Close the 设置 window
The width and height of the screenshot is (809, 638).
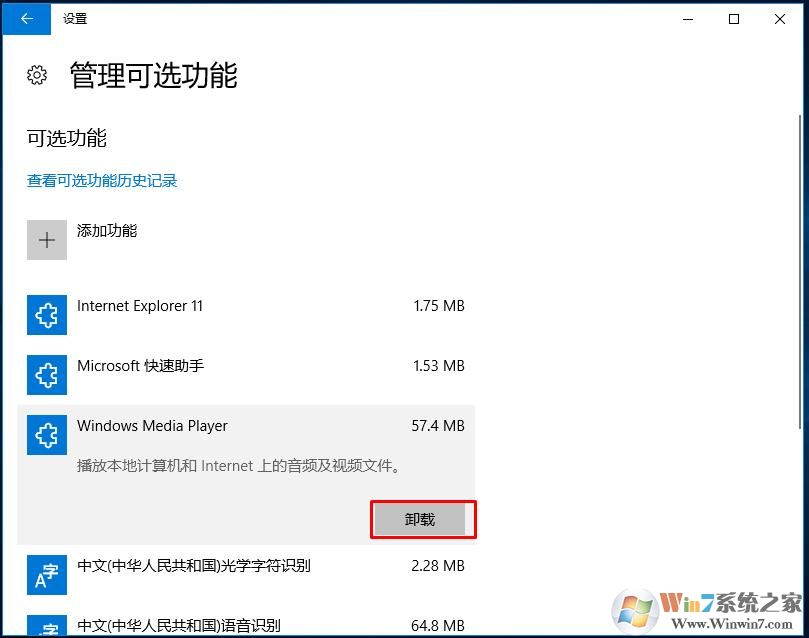coord(780,18)
